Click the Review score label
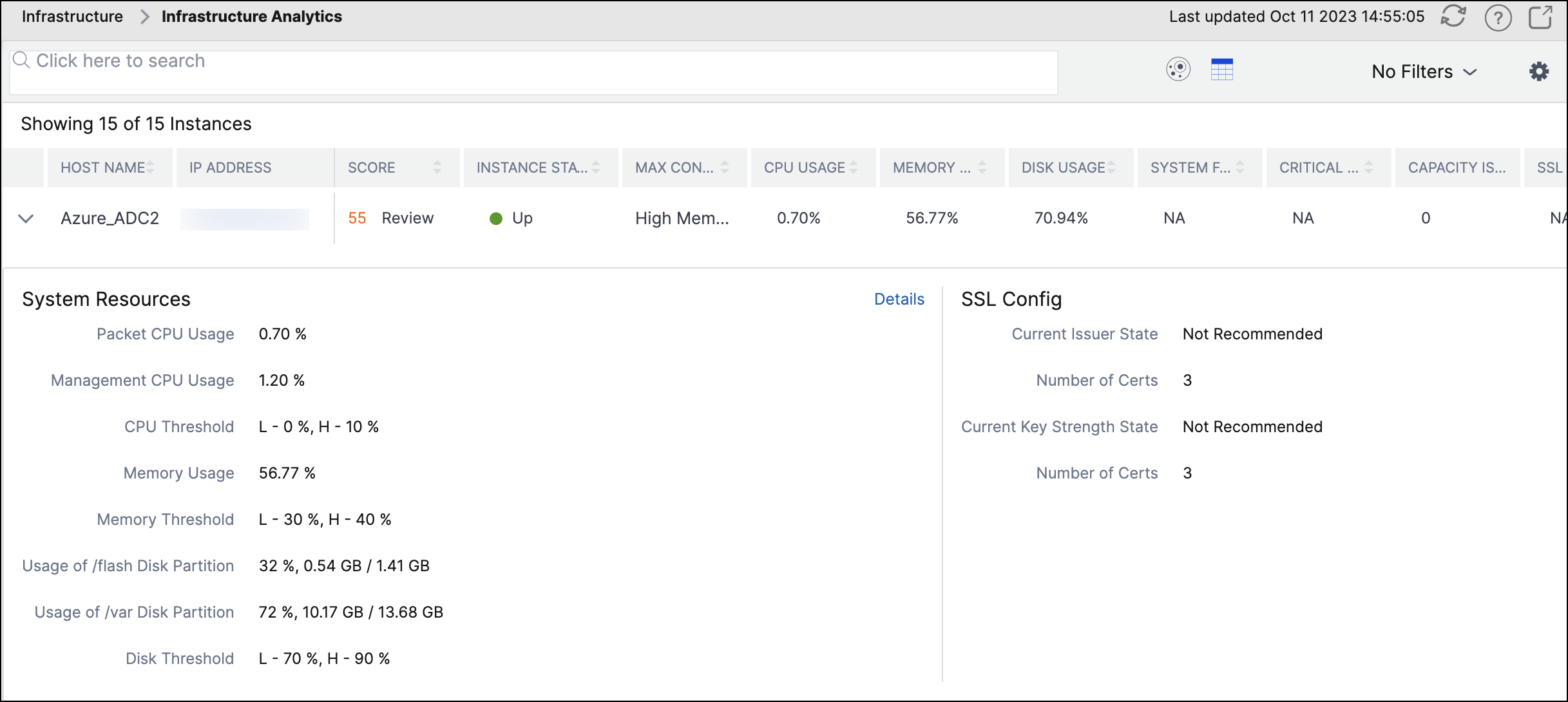Viewport: 1568px width, 702px height. [x=408, y=218]
